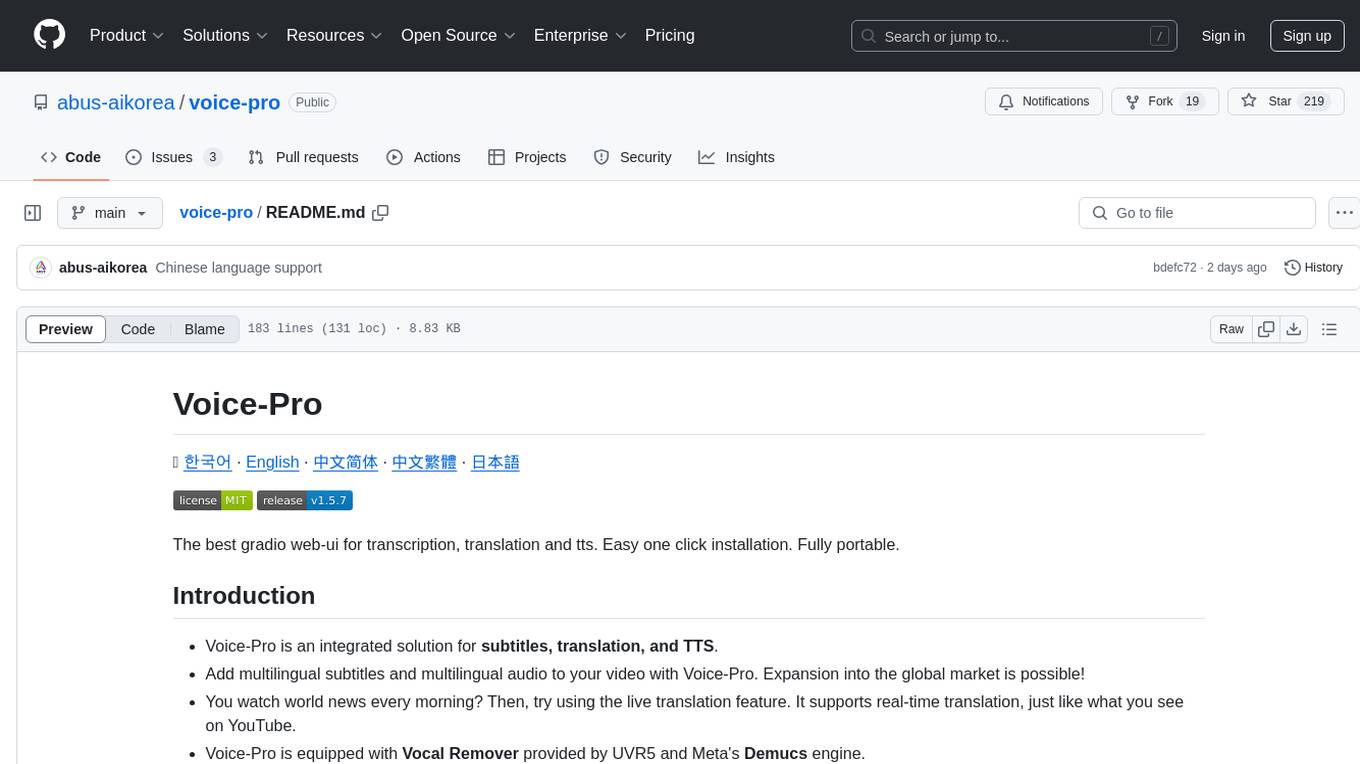1360x764 pixels.
Task: Open the 中文繁體 README link
Action: (424, 462)
